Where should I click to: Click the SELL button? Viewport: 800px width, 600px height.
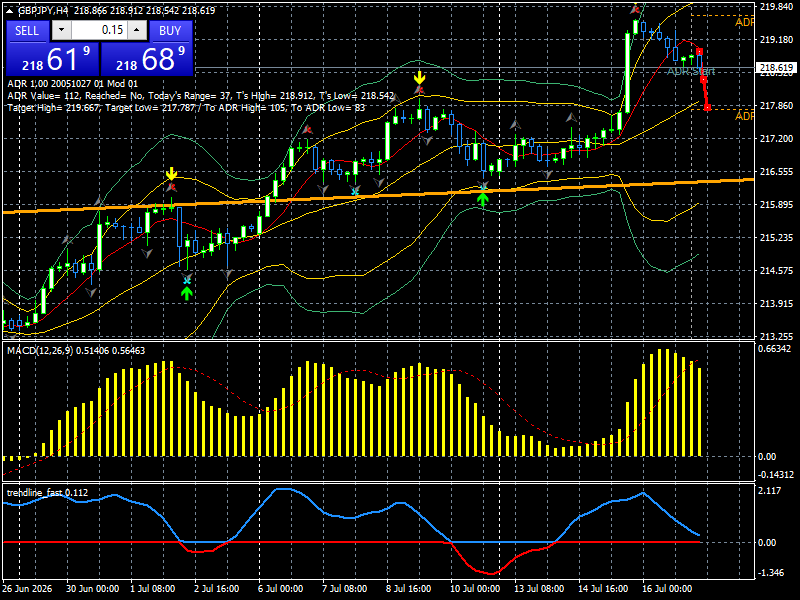click(x=27, y=31)
